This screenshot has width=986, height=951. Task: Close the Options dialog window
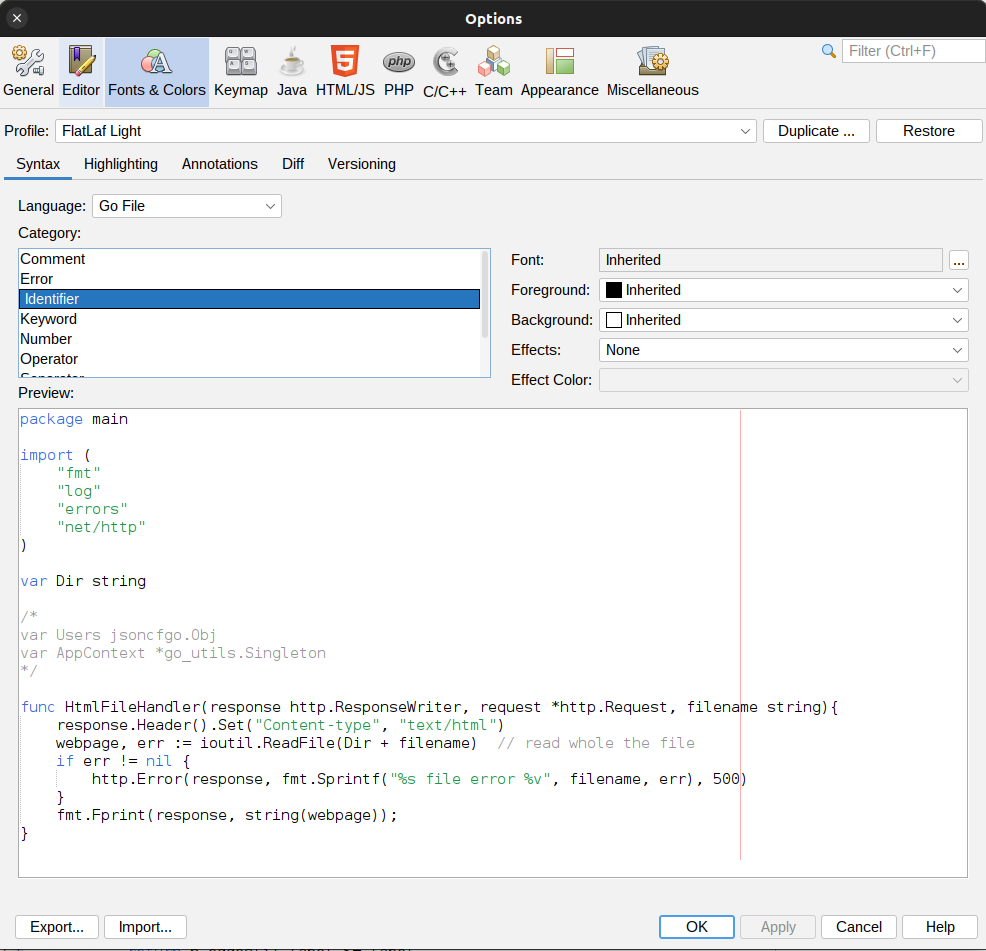click(x=17, y=18)
